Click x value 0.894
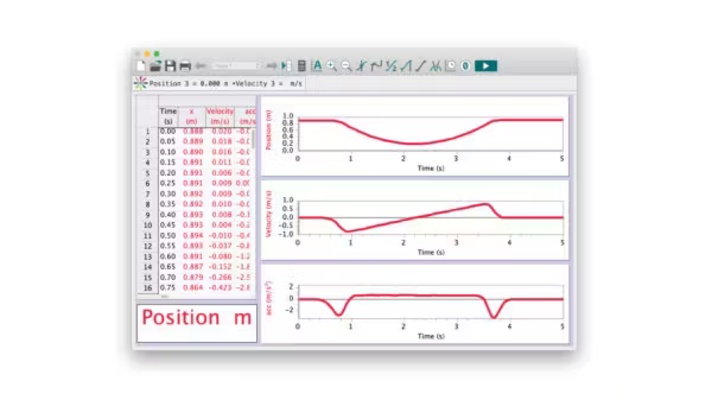Screen dimensions: 712x400 tap(193, 236)
